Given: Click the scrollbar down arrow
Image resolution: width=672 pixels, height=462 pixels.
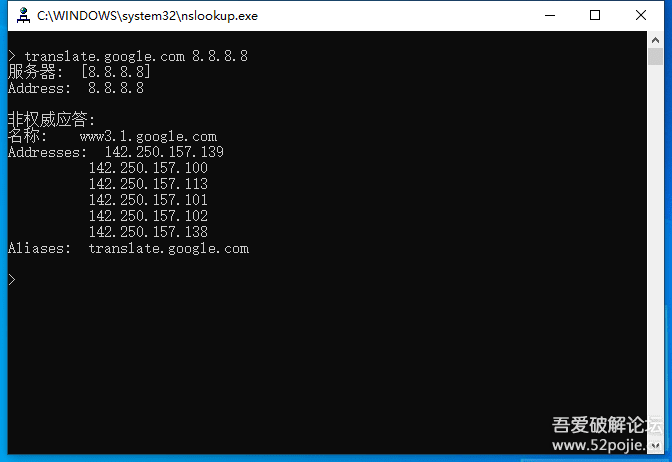Looking at the screenshot, I should click(x=655, y=446).
